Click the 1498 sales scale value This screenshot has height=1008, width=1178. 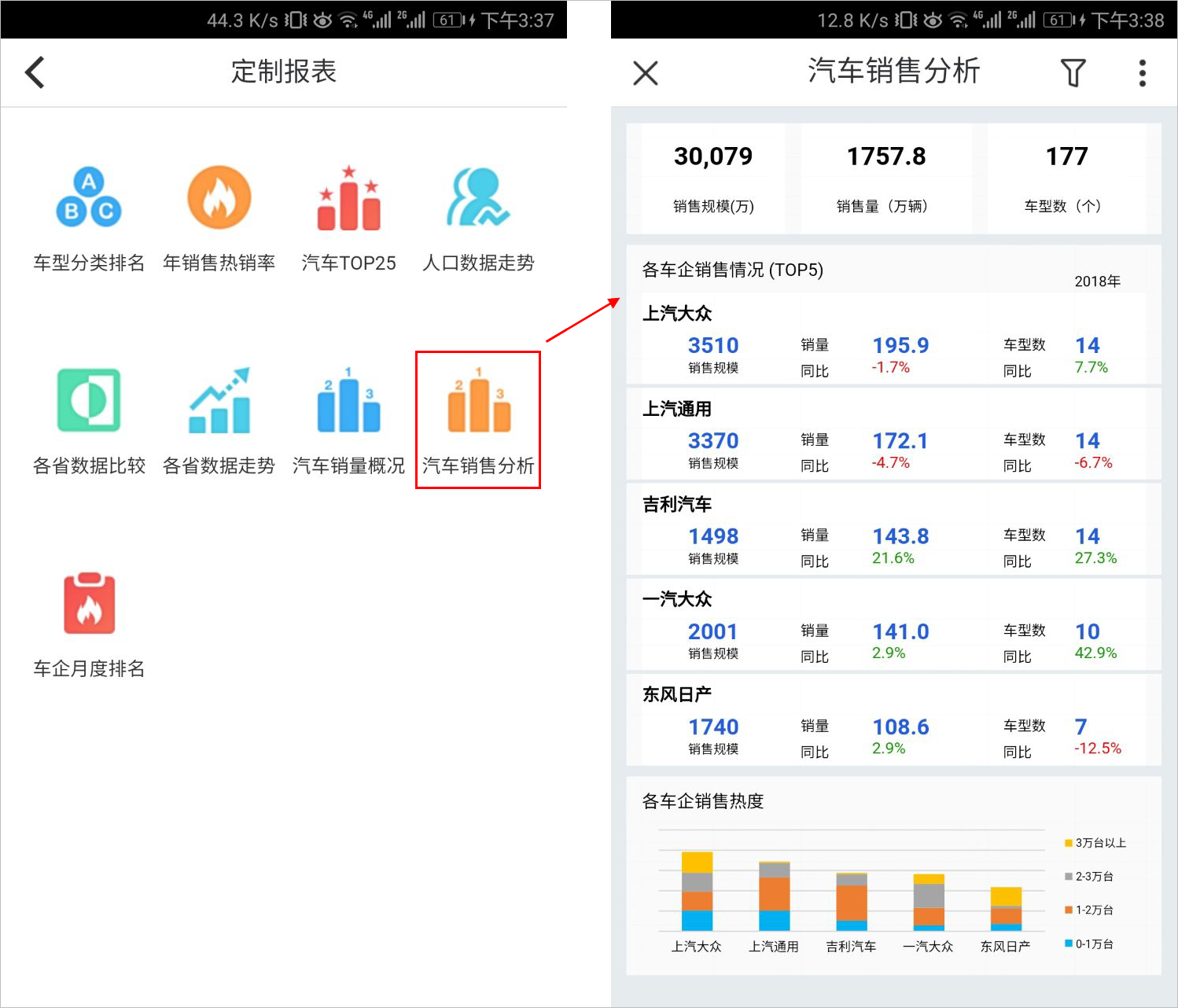click(713, 536)
